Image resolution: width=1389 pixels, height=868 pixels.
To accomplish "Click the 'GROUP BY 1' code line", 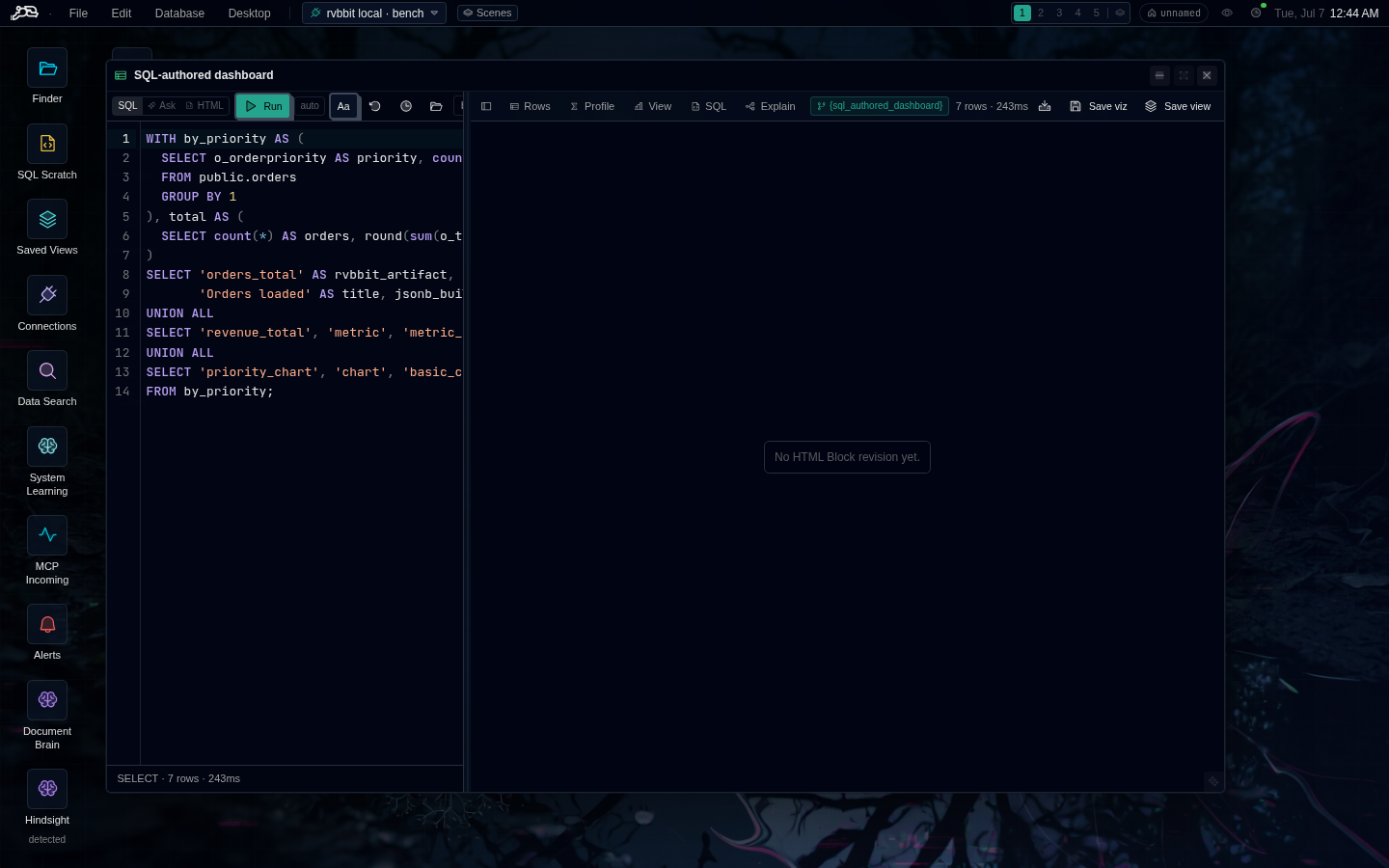I will 199,197.
